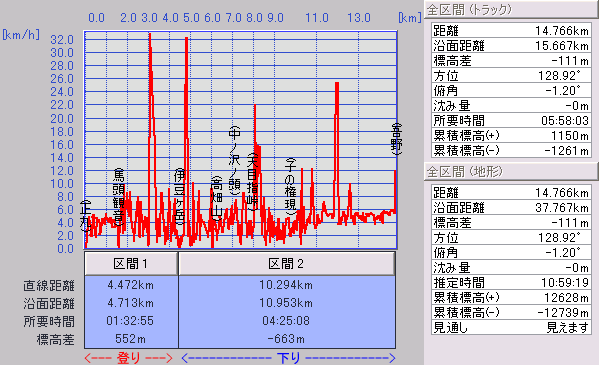599x365 pixels.
Task: Select the 10:59:19 推定時間 value
Action: tap(565, 283)
